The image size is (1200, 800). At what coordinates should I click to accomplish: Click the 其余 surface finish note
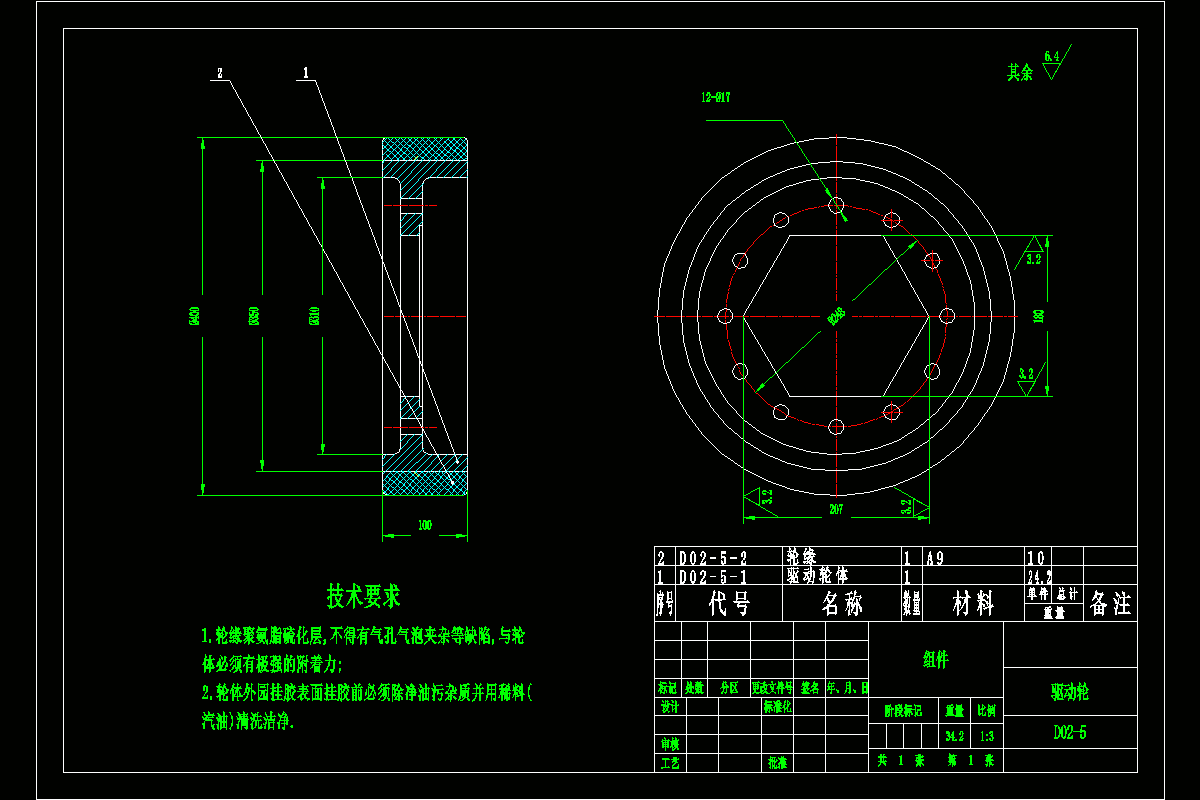point(1020,72)
